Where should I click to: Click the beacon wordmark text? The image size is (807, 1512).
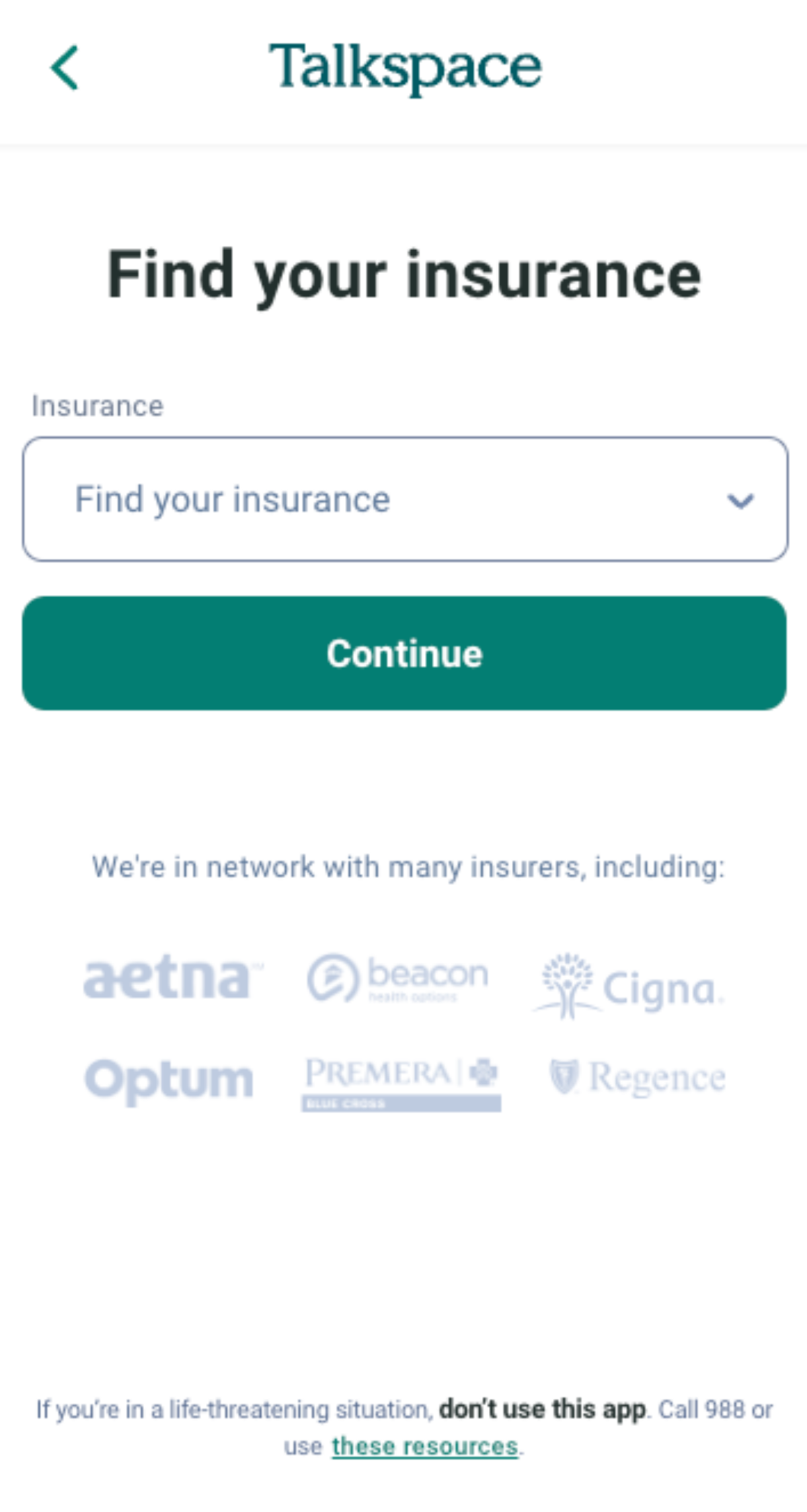tap(428, 973)
